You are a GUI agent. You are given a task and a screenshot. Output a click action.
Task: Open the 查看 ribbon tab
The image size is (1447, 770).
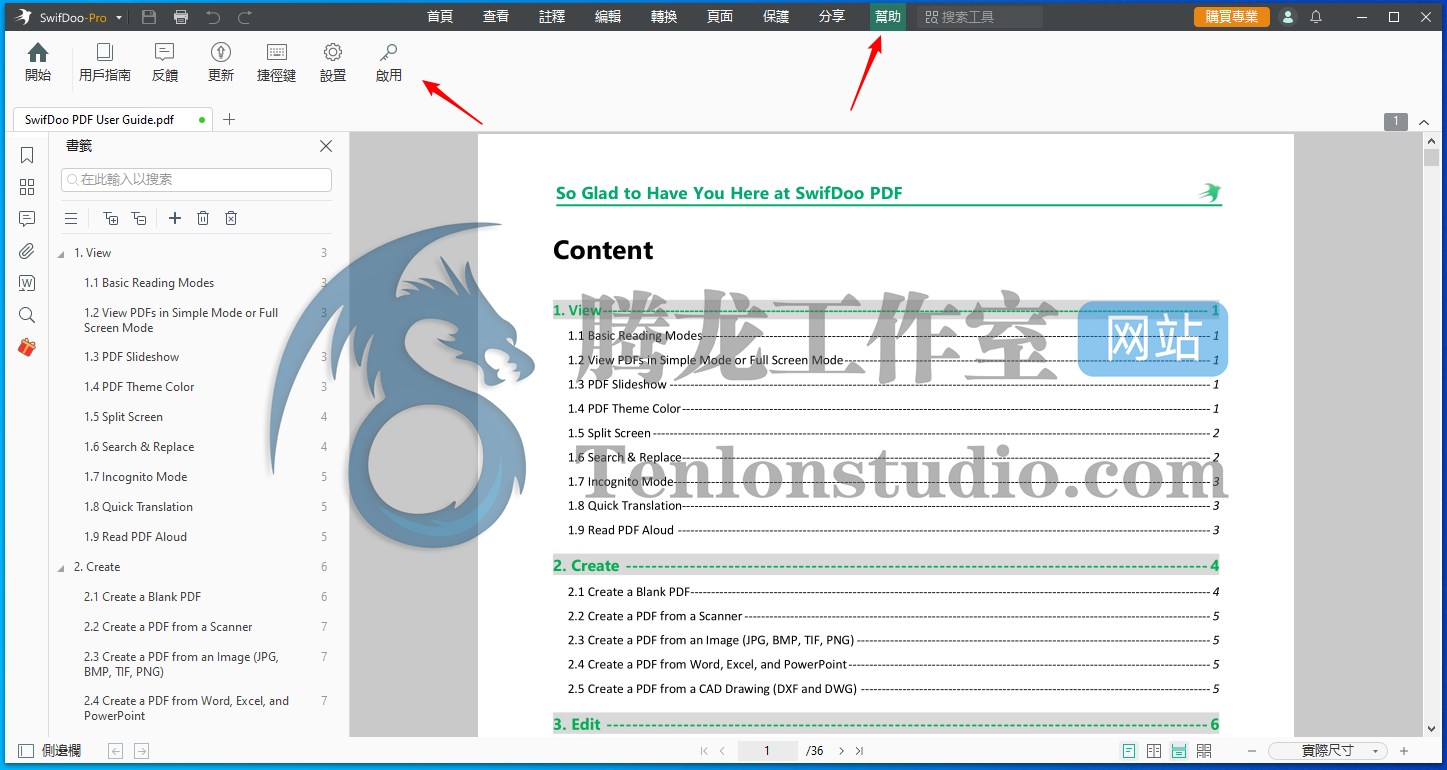click(x=496, y=17)
